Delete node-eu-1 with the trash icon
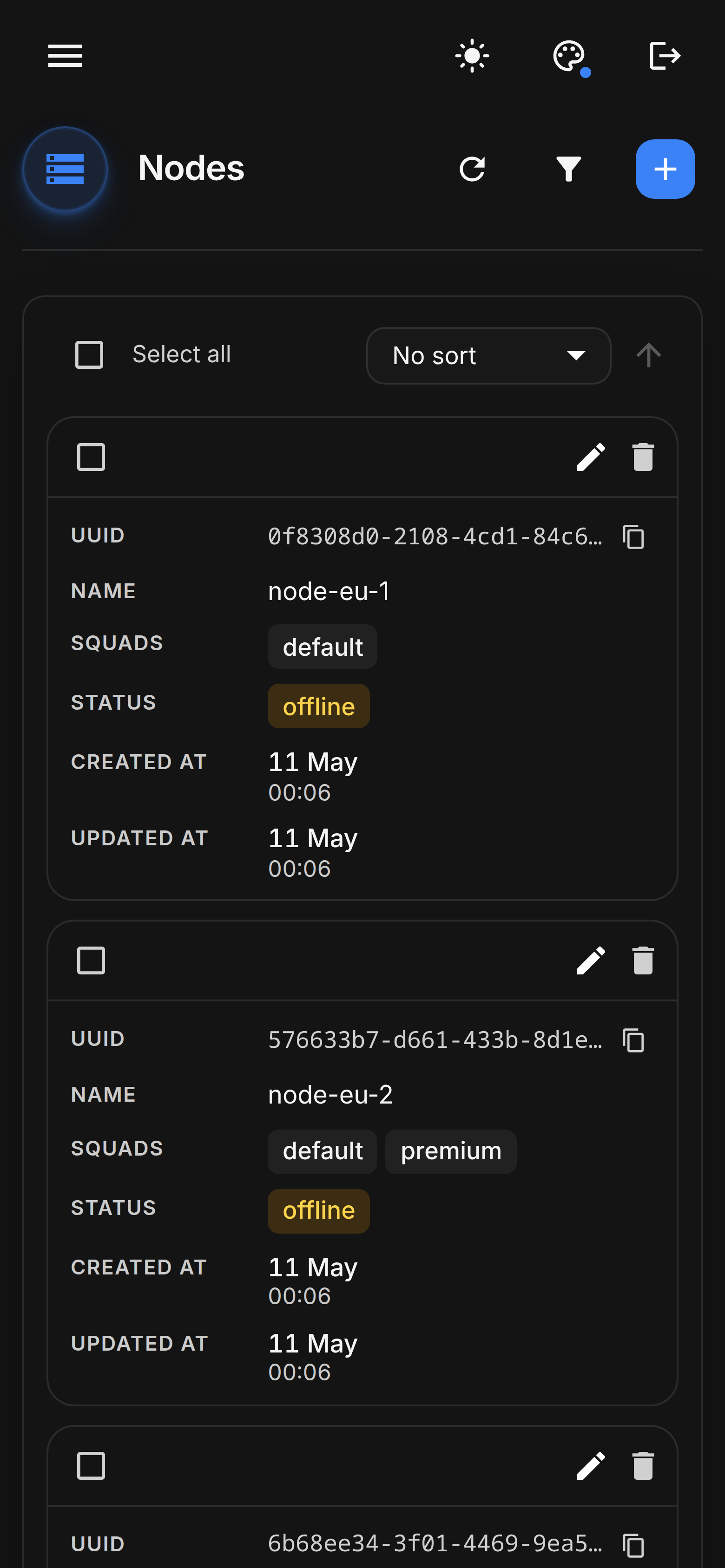This screenshot has height=1568, width=725. pos(643,457)
